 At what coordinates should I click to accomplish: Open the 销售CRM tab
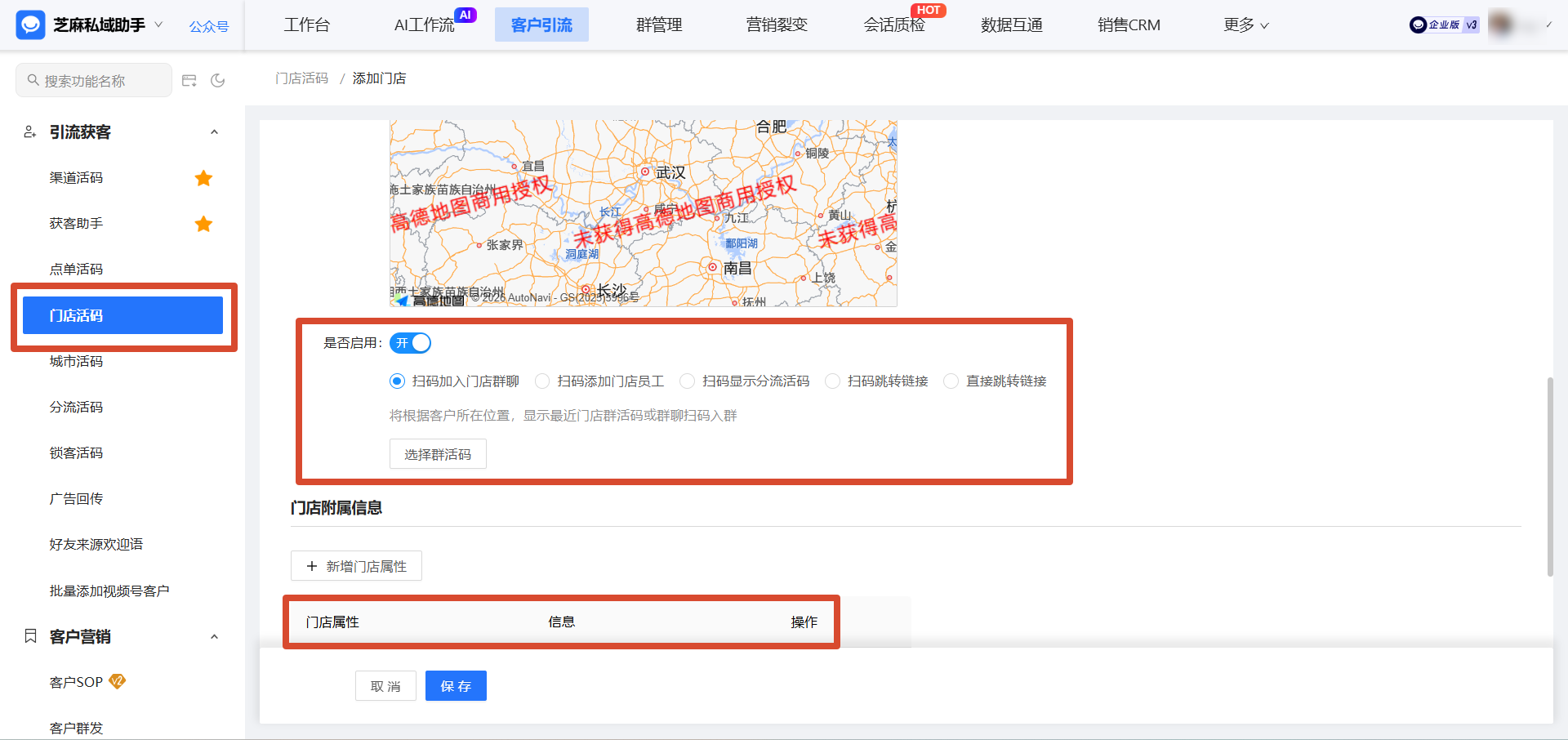point(1129,25)
